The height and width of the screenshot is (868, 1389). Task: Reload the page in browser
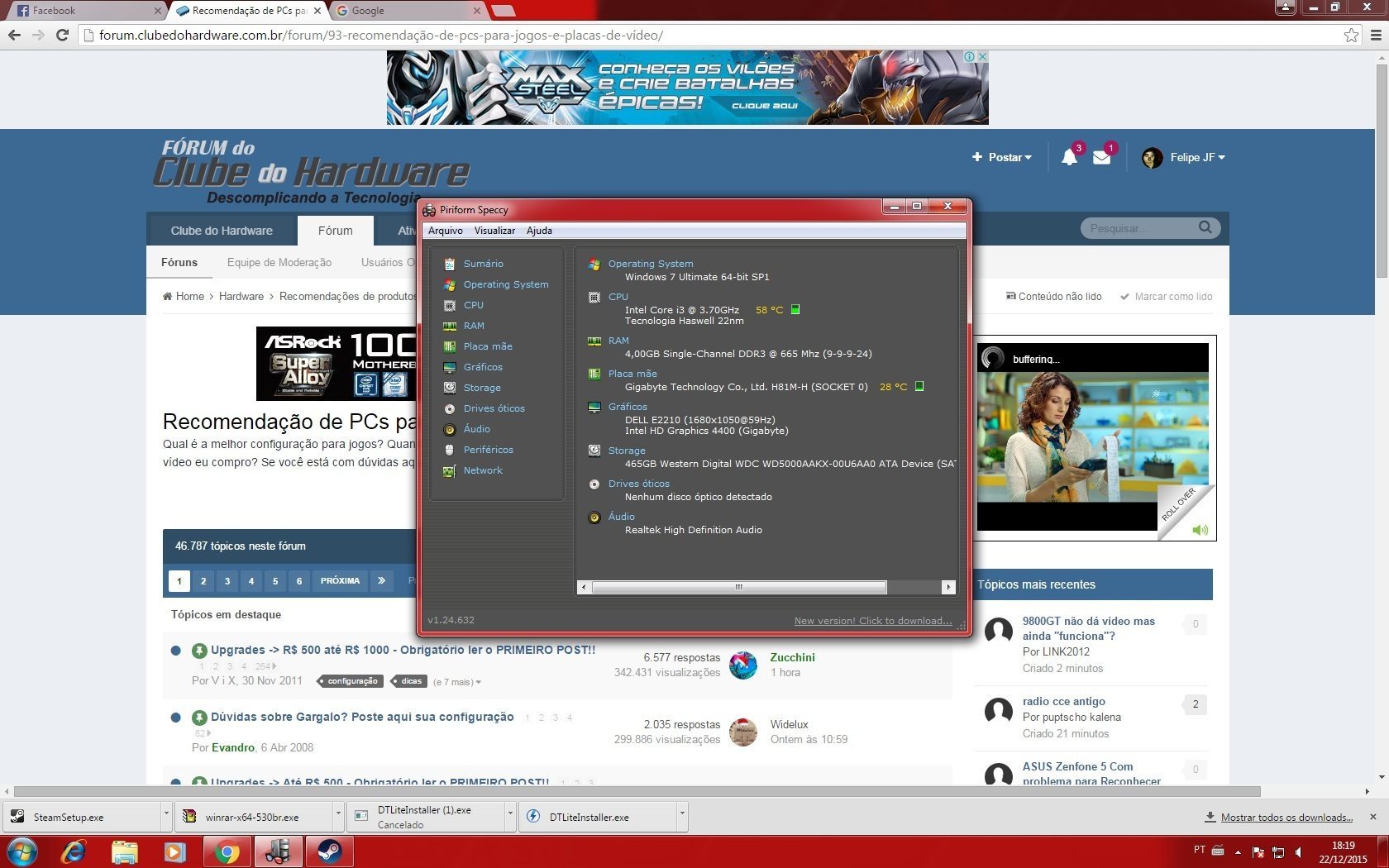pyautogui.click(x=62, y=35)
